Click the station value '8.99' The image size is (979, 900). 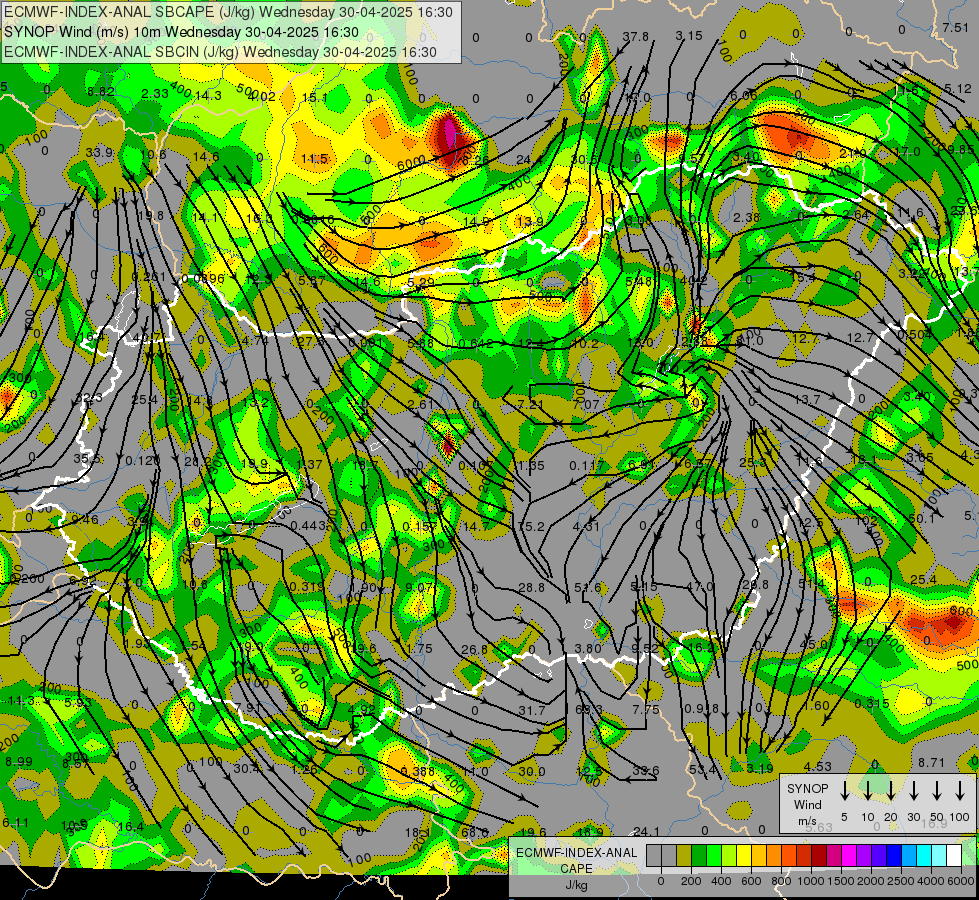point(19,762)
